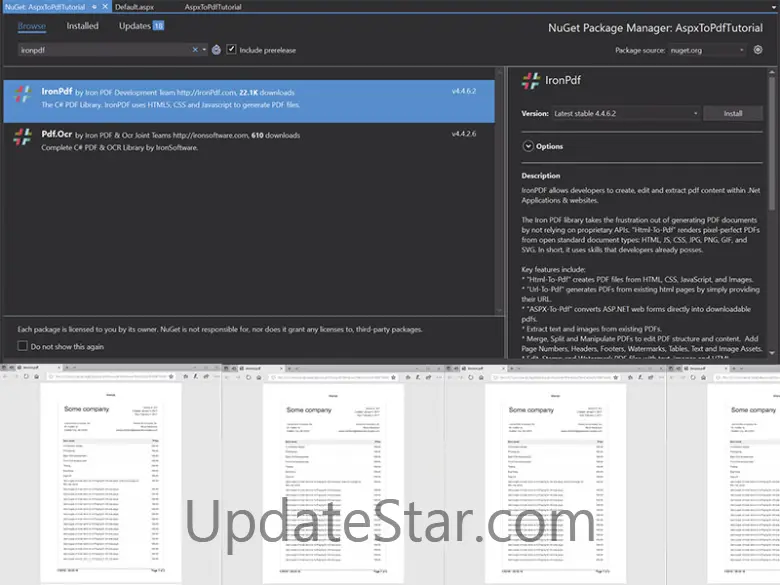The width and height of the screenshot is (780, 585).
Task: Switch to the Browse tab
Action: (31, 26)
